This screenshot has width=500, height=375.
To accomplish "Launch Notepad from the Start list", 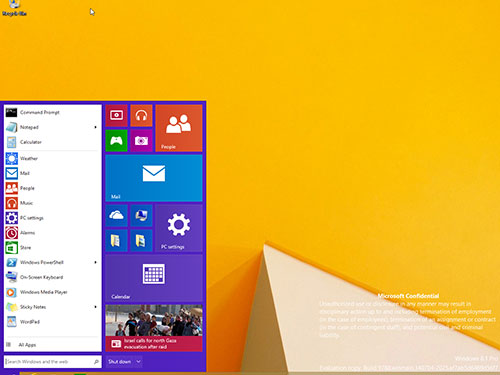I will point(53,127).
